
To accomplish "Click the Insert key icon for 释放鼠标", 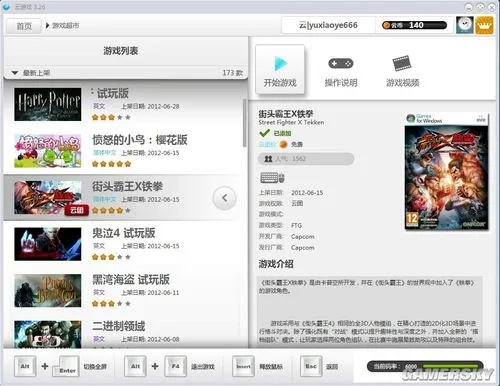I will [243, 366].
